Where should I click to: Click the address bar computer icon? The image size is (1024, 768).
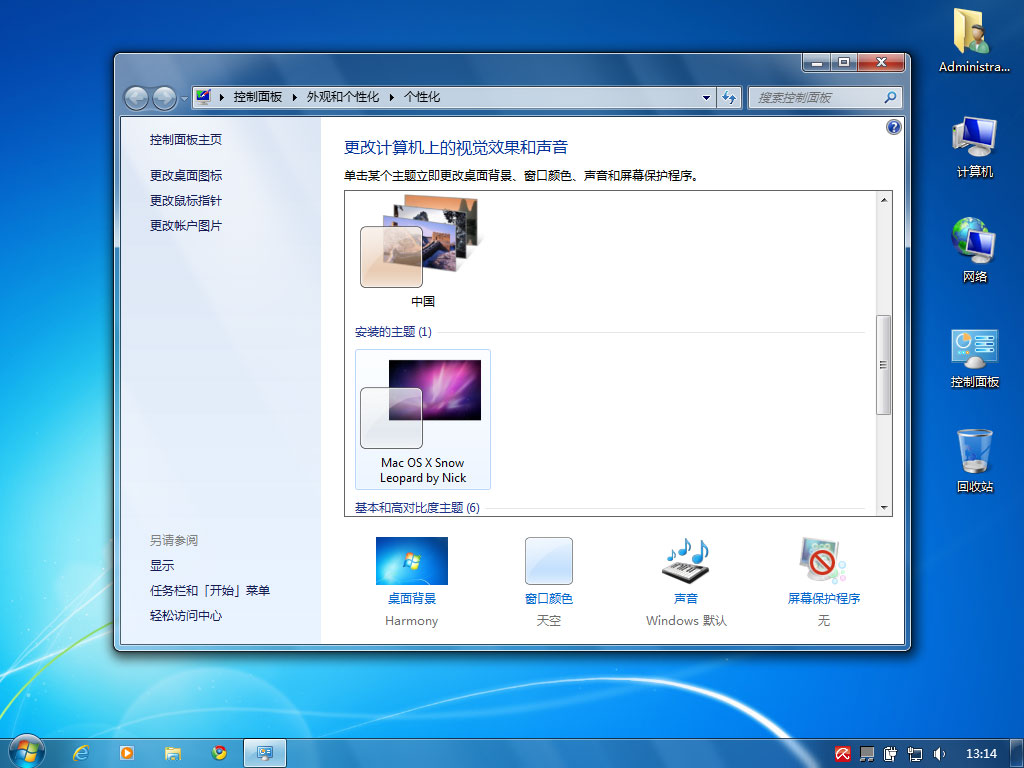click(x=203, y=97)
